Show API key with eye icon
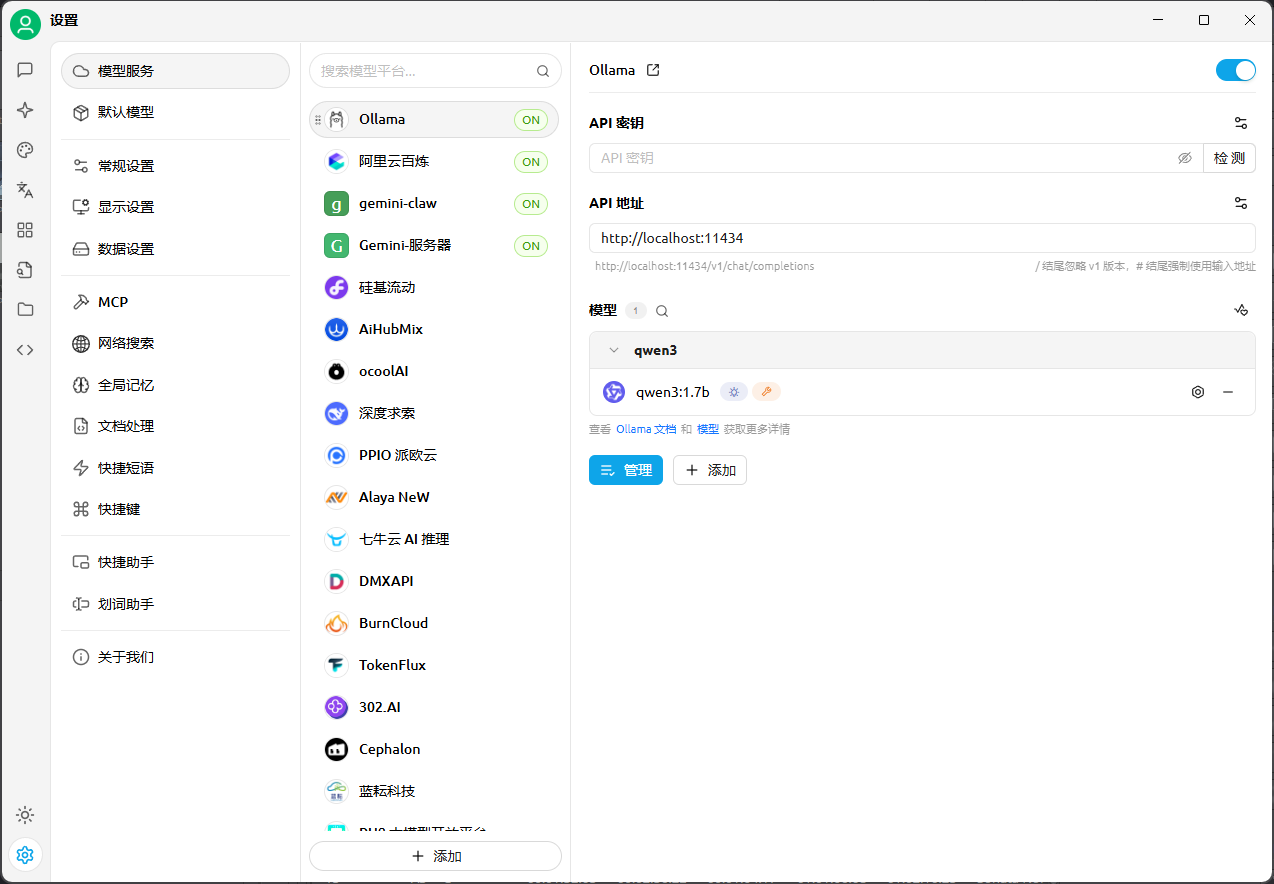 (1185, 158)
